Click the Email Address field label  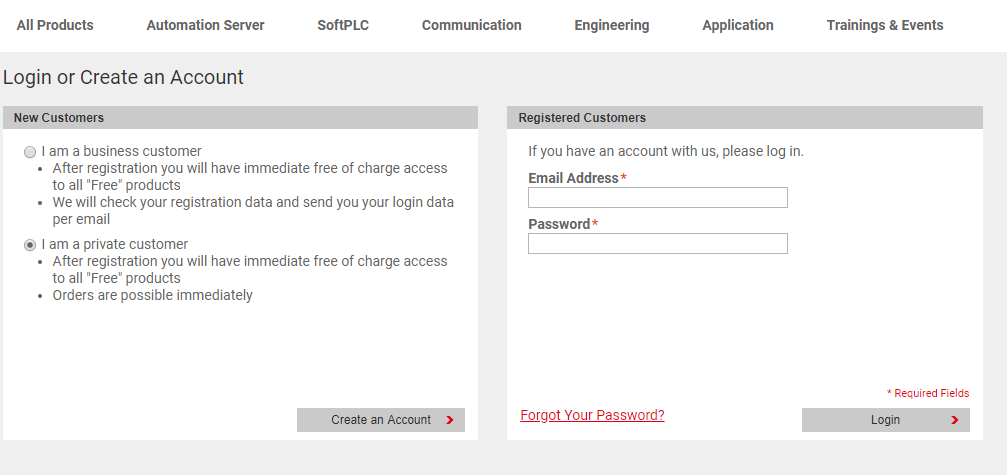point(573,178)
